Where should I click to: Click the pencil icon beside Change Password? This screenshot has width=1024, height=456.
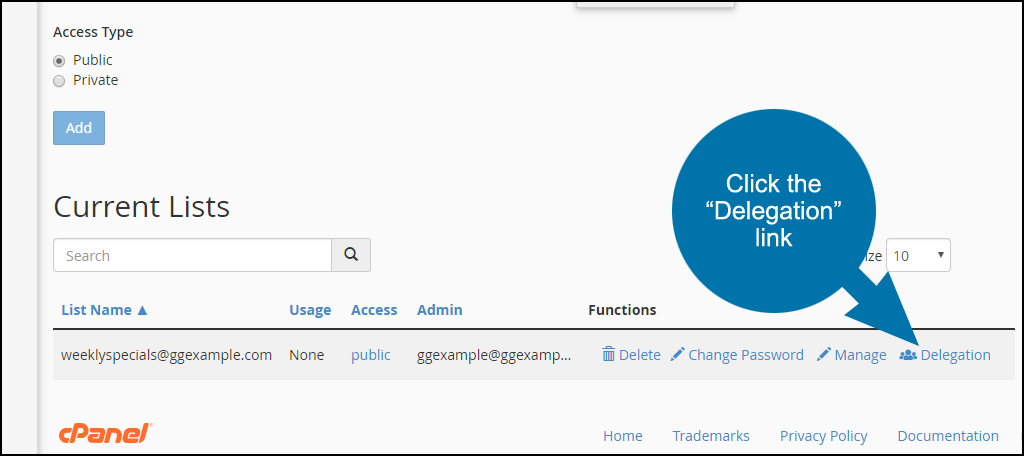click(x=678, y=355)
